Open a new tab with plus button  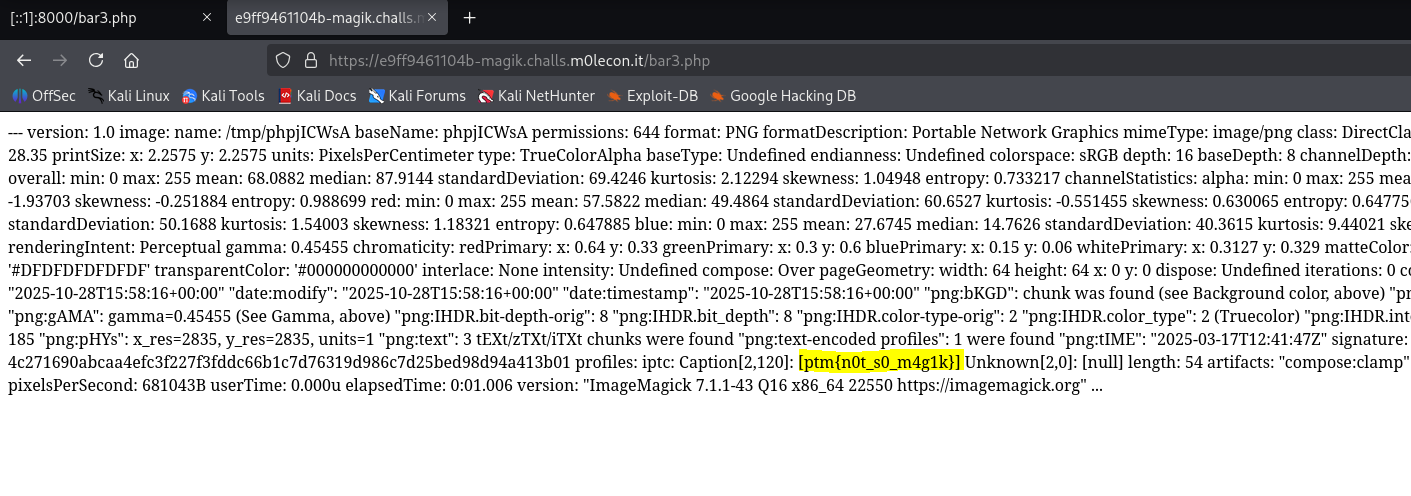coord(469,18)
